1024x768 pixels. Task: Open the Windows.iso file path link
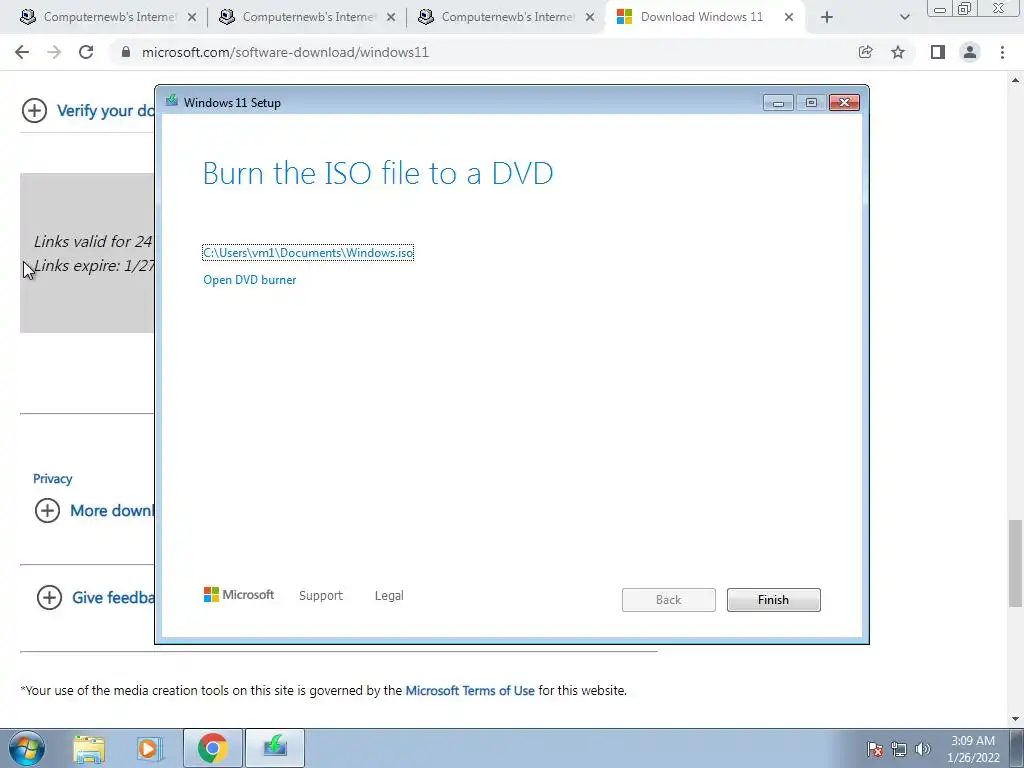(x=308, y=253)
